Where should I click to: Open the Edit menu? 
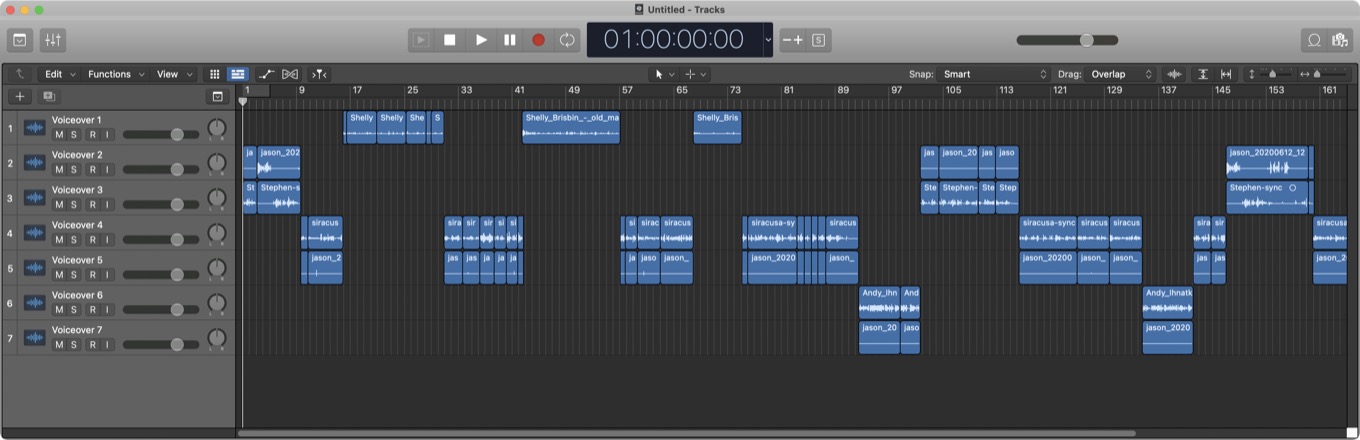tap(59, 74)
